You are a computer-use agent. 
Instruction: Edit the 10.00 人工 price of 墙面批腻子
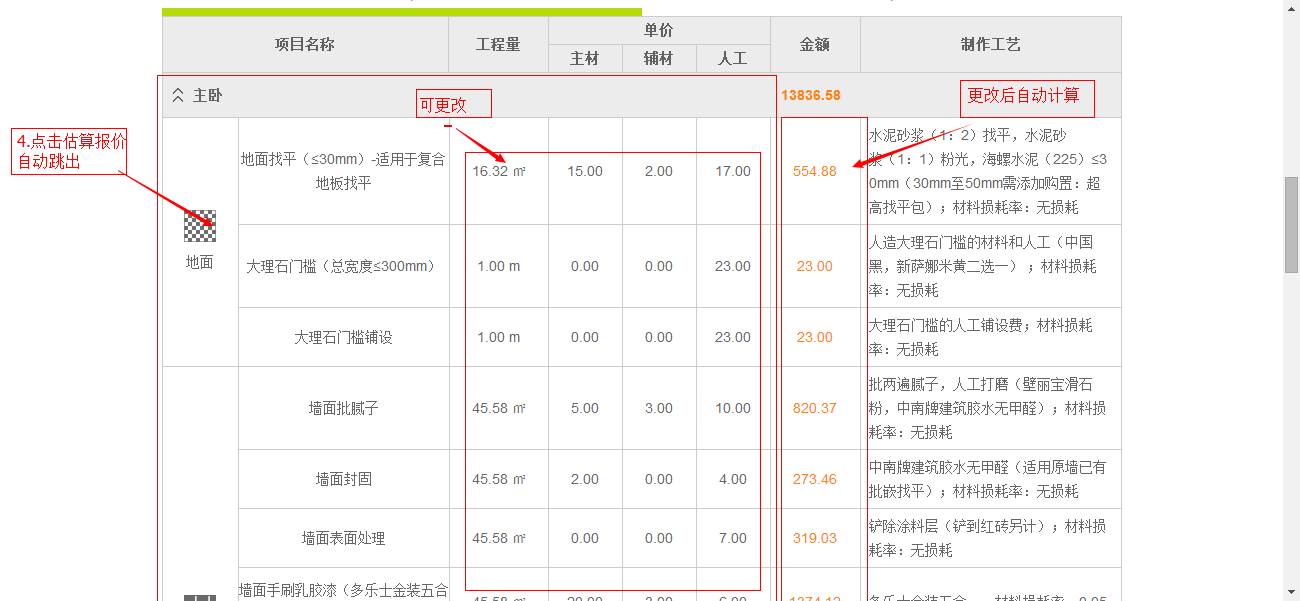pyautogui.click(x=733, y=408)
